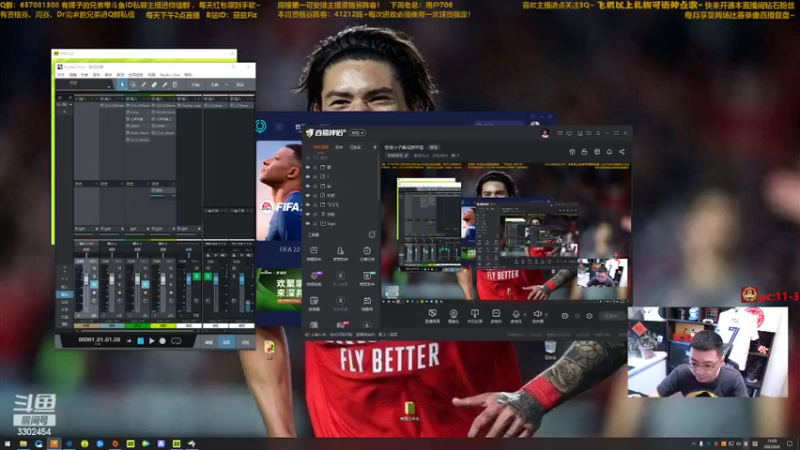Hide the logo source with its eye icon
The image size is (800, 450).
[308, 223]
